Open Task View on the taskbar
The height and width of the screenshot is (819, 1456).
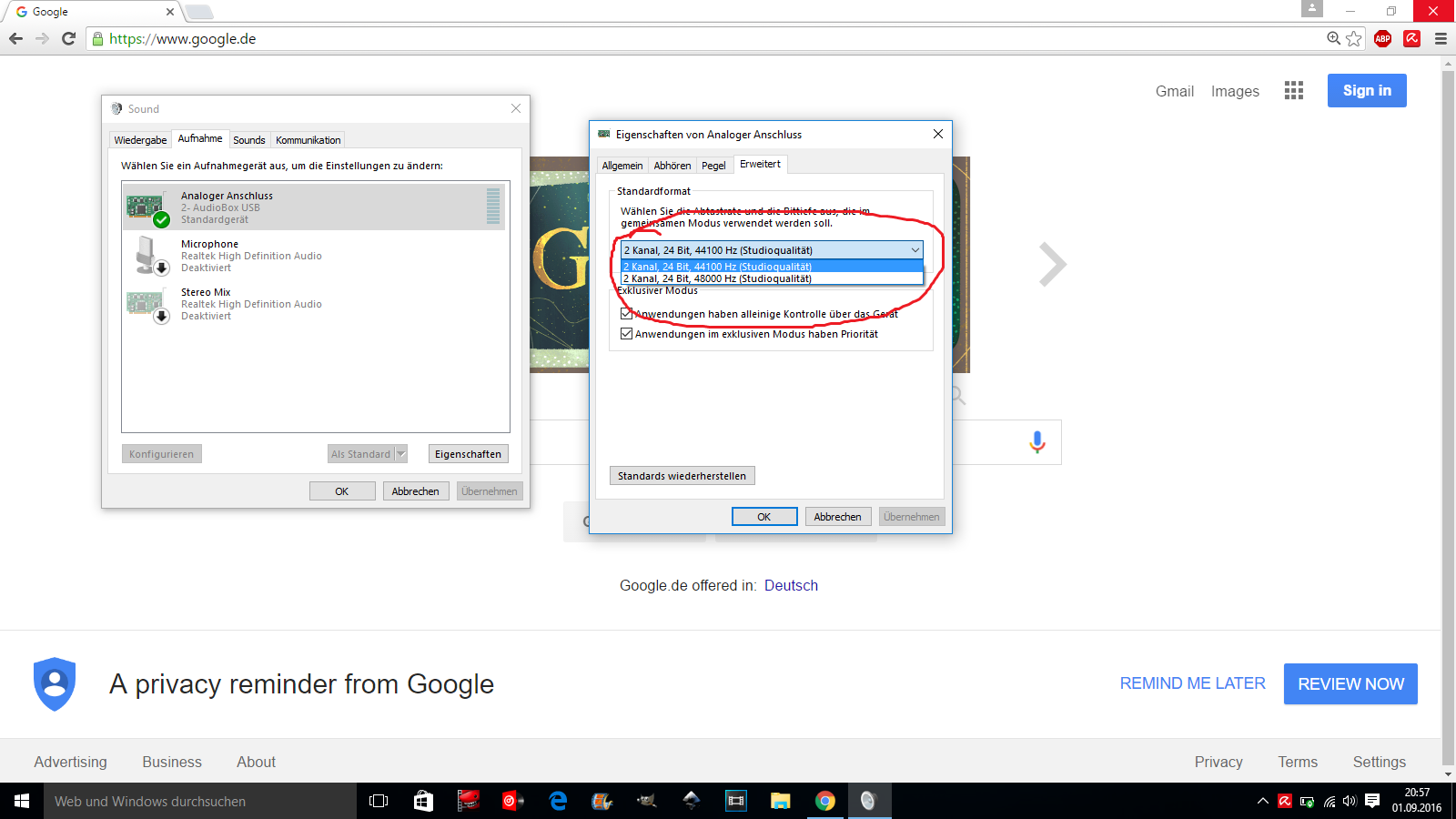(379, 801)
